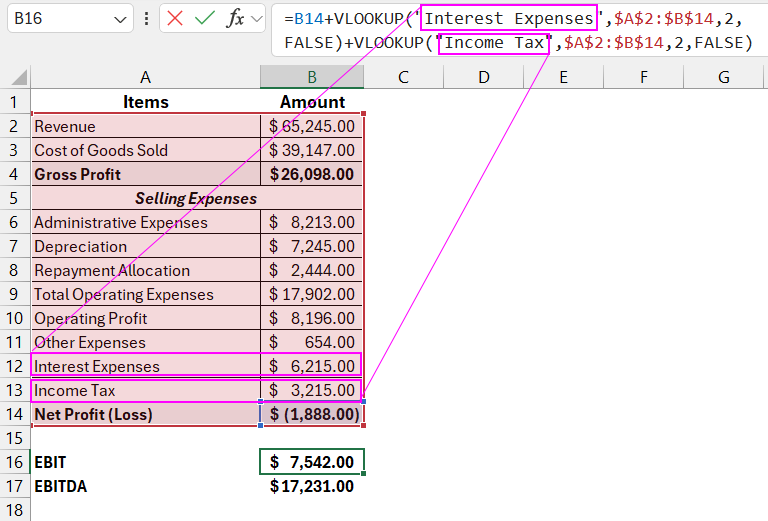Screen dimensions: 768x521
Task: Select the 'Operating Profit' cell
Action: [145, 318]
